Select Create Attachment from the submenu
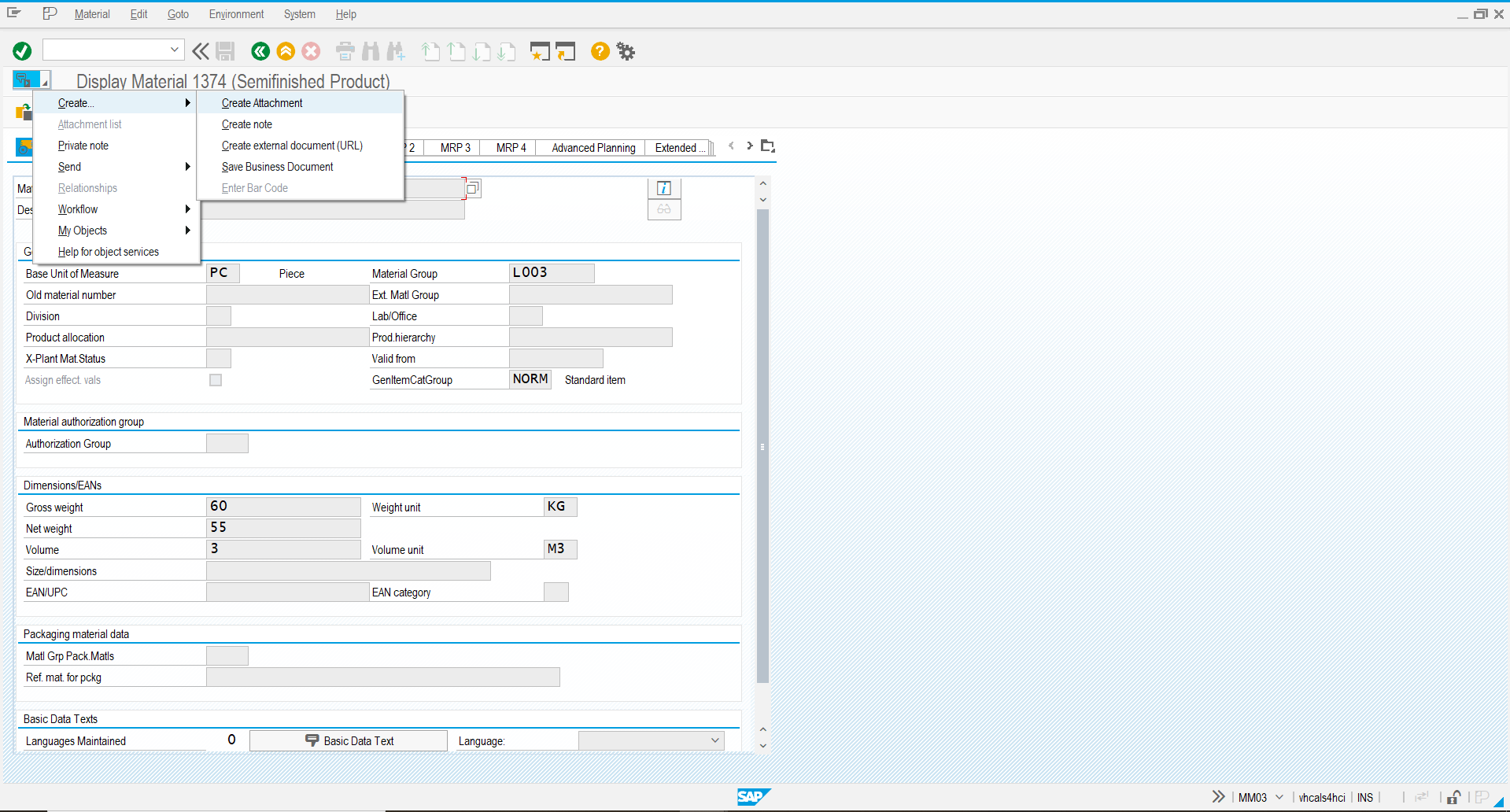 tap(261, 103)
